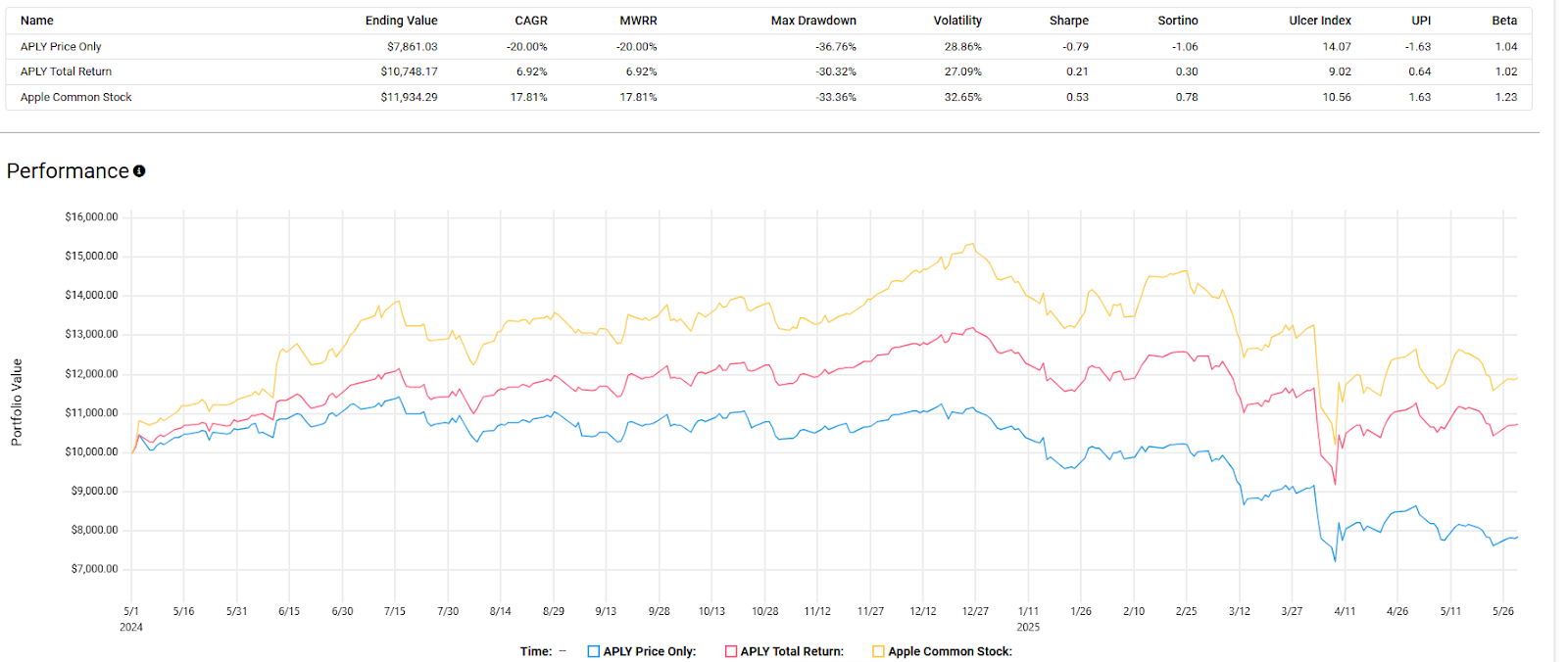Screen dimensions: 1568x662
Task: Click volatility value 28.86%
Action: click(x=963, y=47)
